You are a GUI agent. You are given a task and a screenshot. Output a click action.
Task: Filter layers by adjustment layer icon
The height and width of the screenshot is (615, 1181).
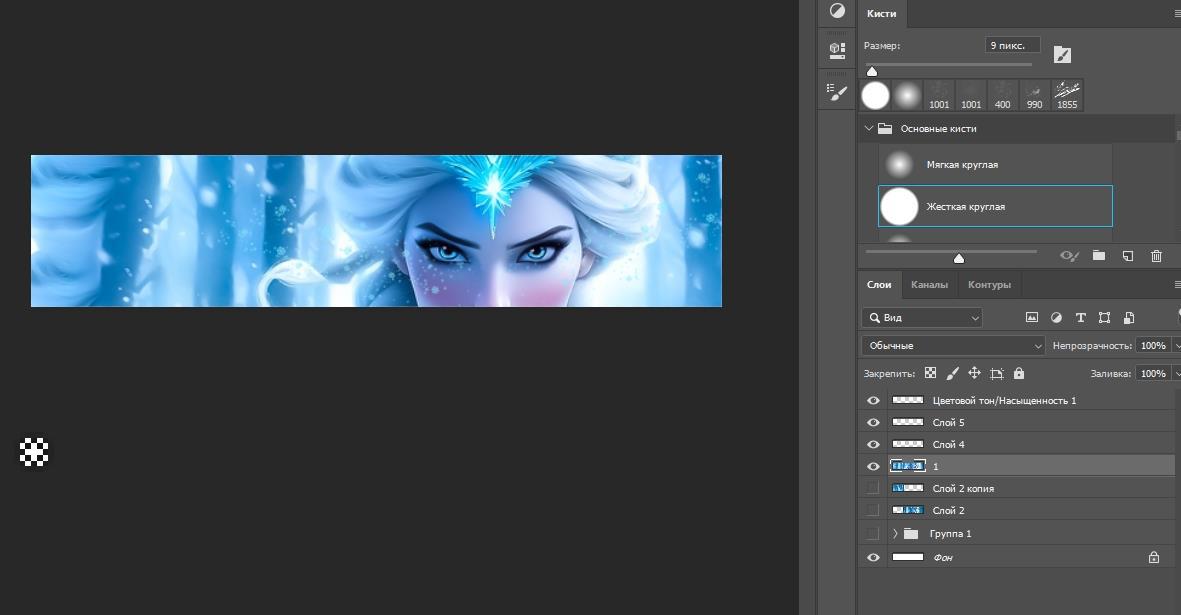coord(1056,317)
